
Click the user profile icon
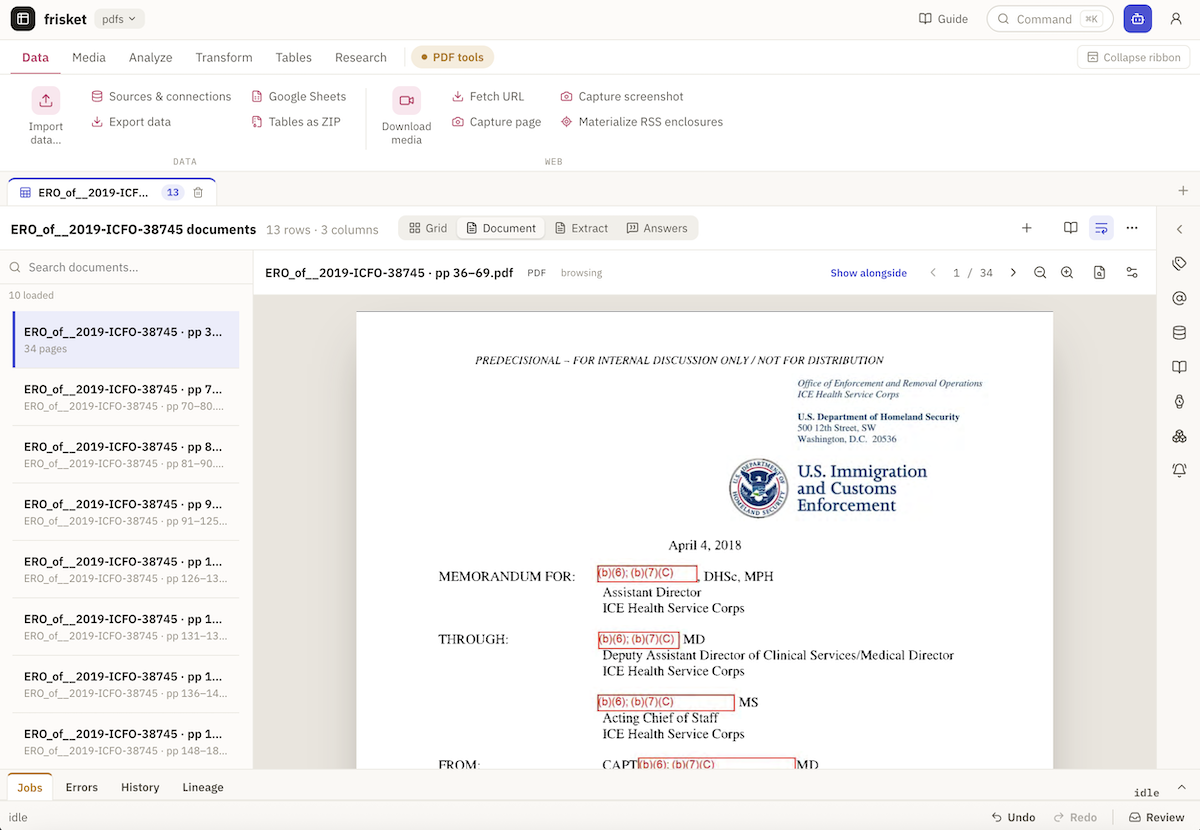[1176, 19]
